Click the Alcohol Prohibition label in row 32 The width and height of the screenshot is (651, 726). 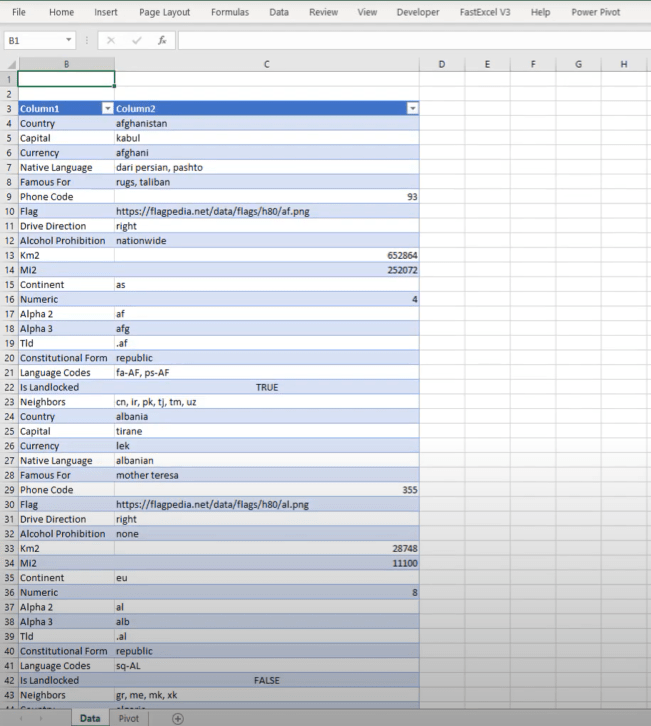(63, 533)
